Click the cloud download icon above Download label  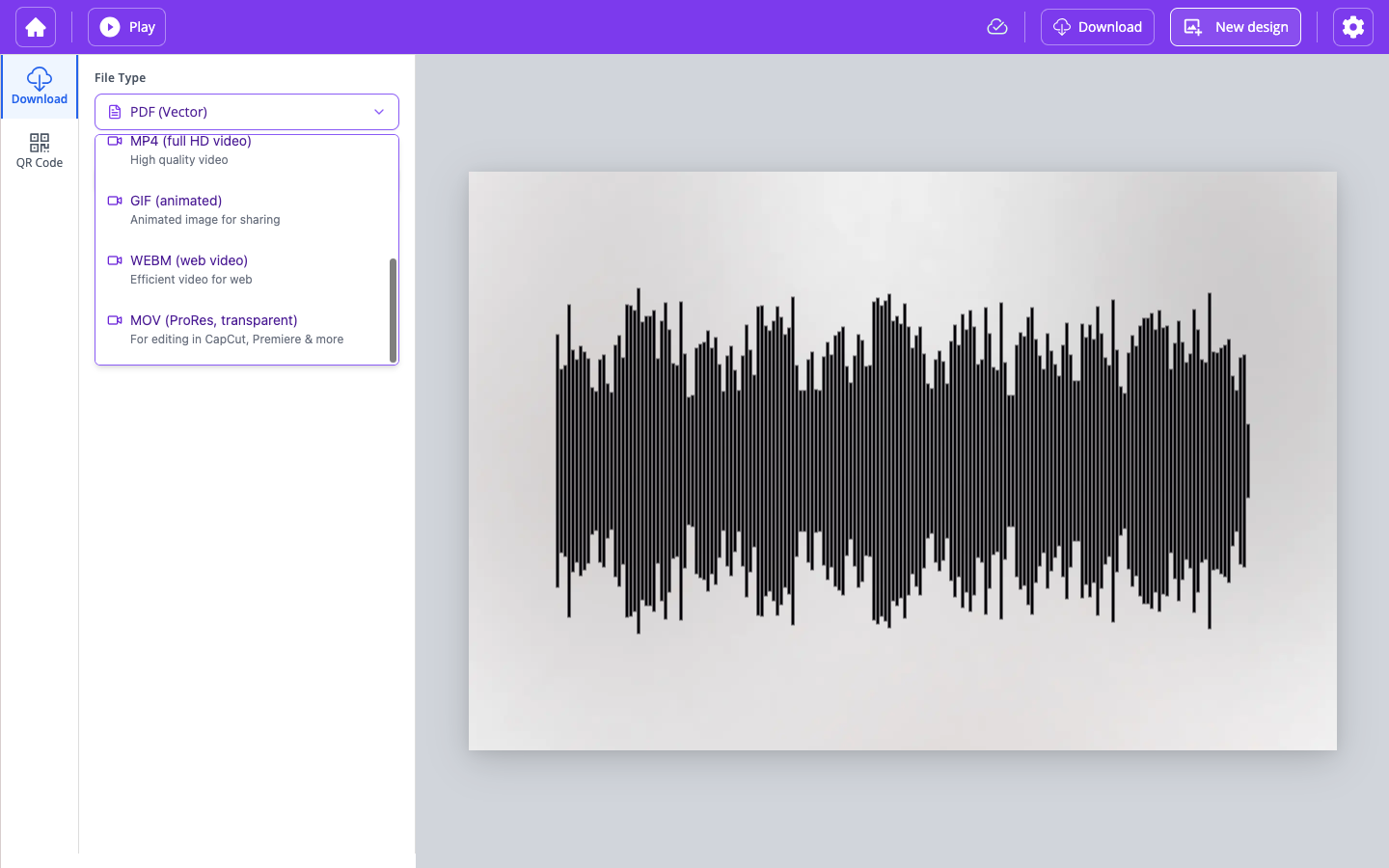tap(40, 80)
